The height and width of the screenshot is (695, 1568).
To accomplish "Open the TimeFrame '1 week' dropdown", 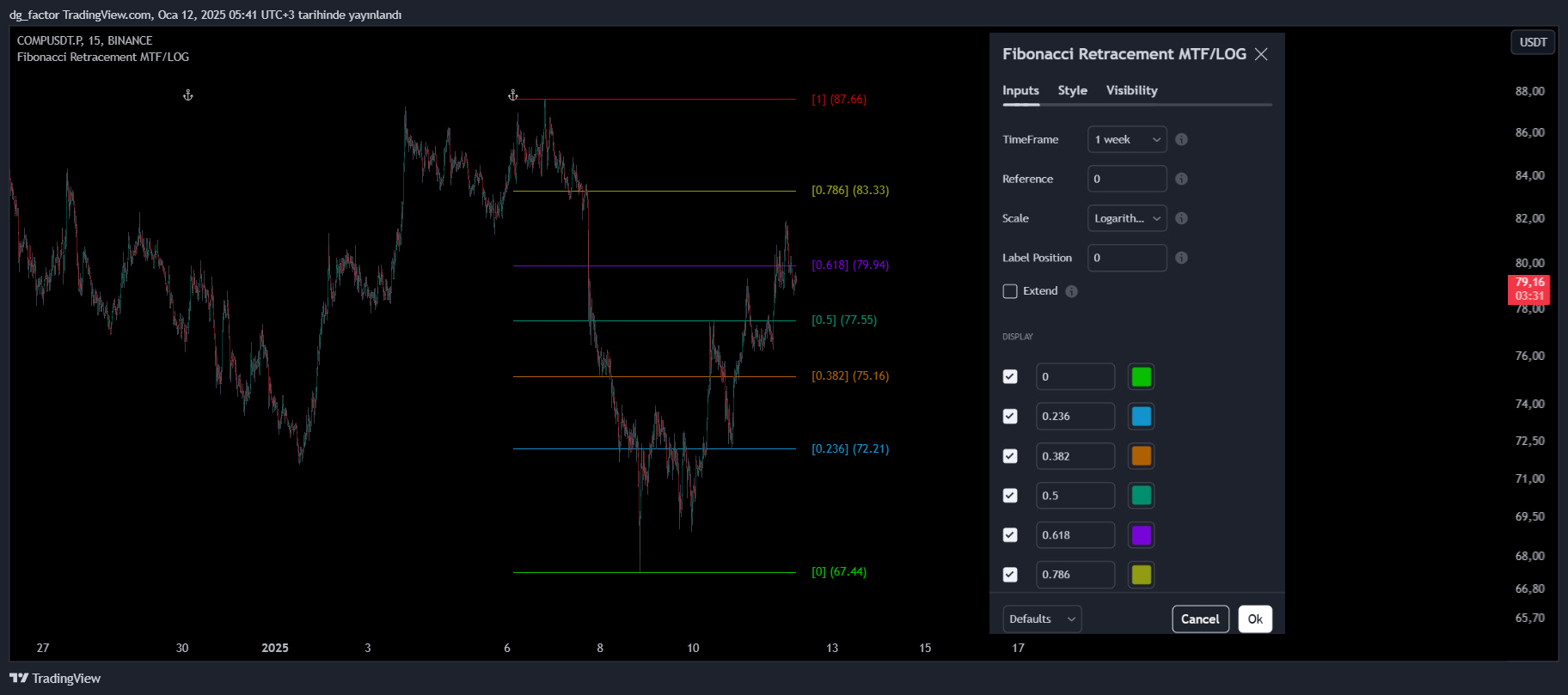I will (1127, 139).
